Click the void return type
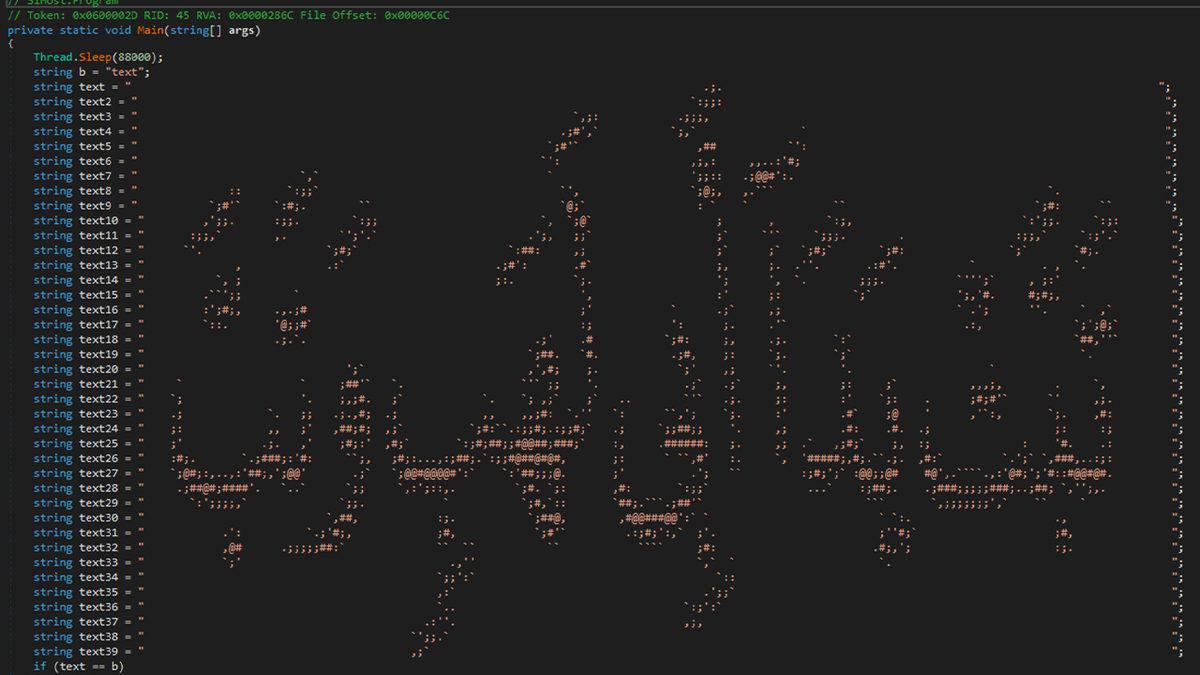 tap(118, 31)
